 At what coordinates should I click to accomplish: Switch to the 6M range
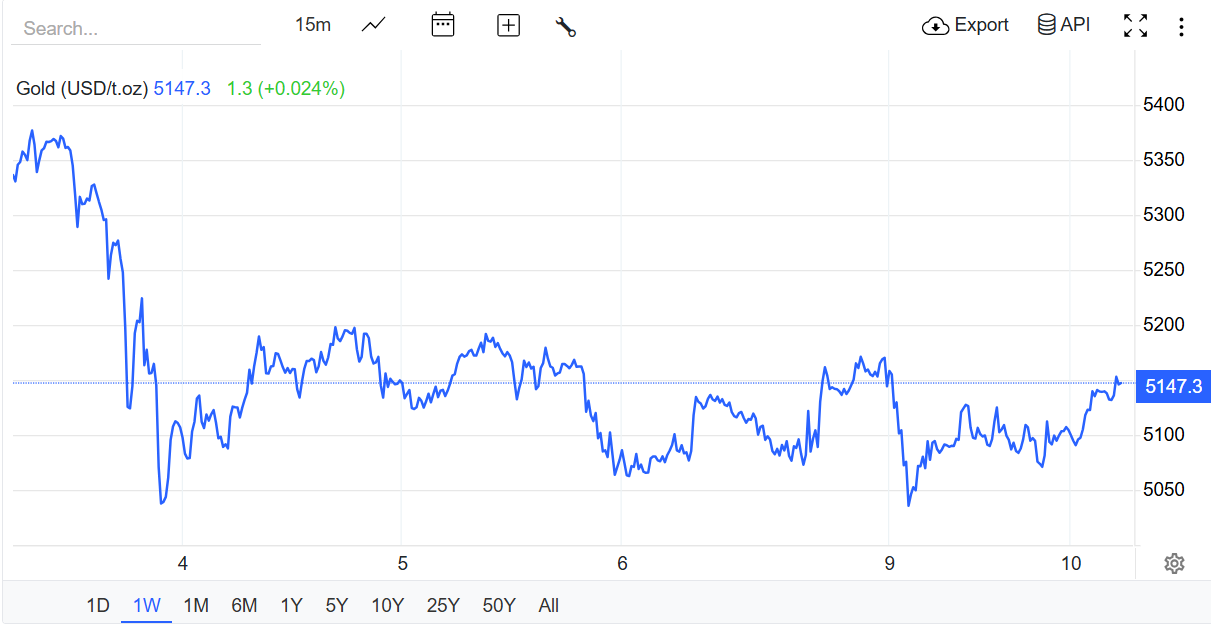point(244,605)
